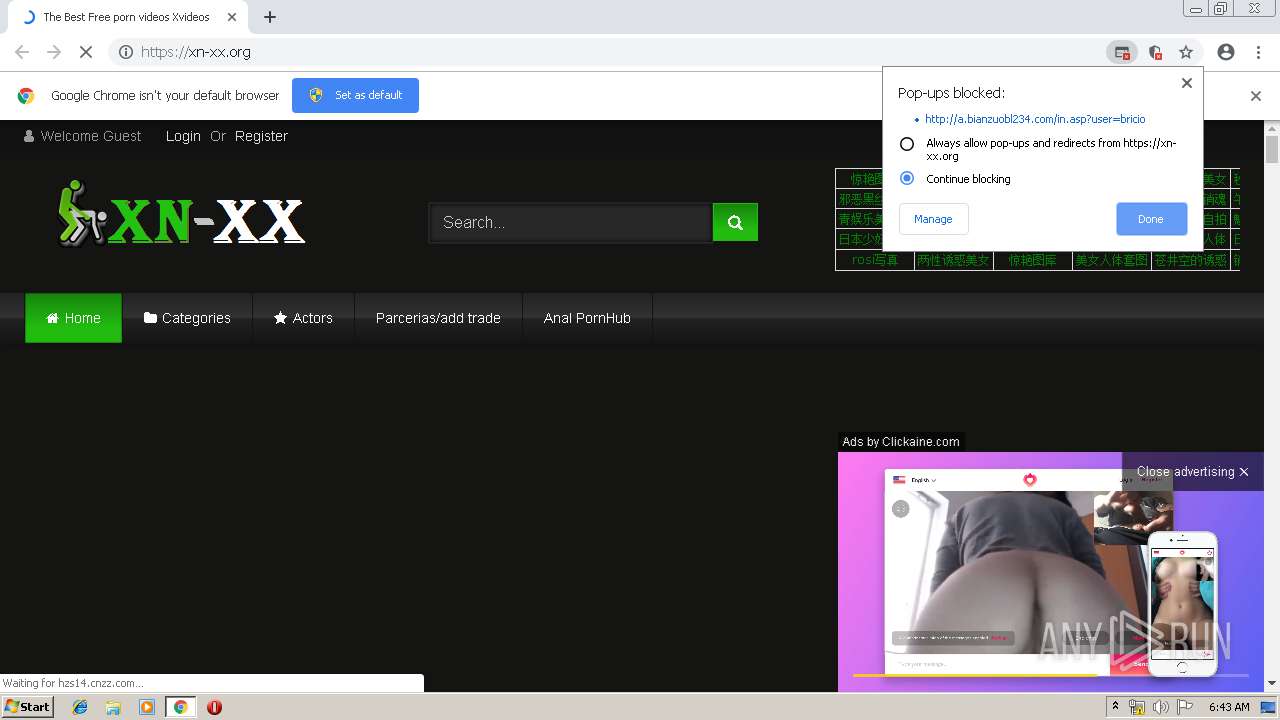Click the Register link
This screenshot has width=1280, height=720.
click(261, 136)
